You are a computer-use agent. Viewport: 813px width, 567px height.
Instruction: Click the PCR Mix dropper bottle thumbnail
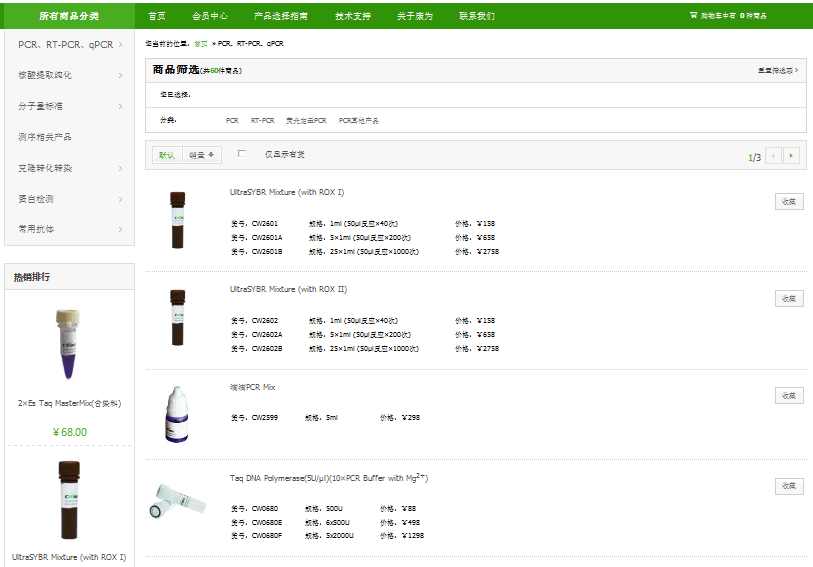point(177,414)
